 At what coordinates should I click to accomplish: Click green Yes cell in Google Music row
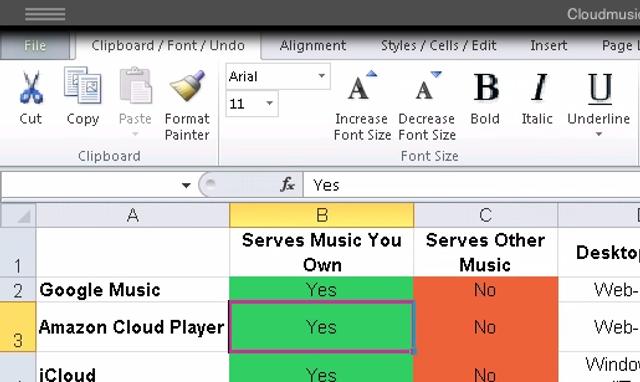point(322,290)
